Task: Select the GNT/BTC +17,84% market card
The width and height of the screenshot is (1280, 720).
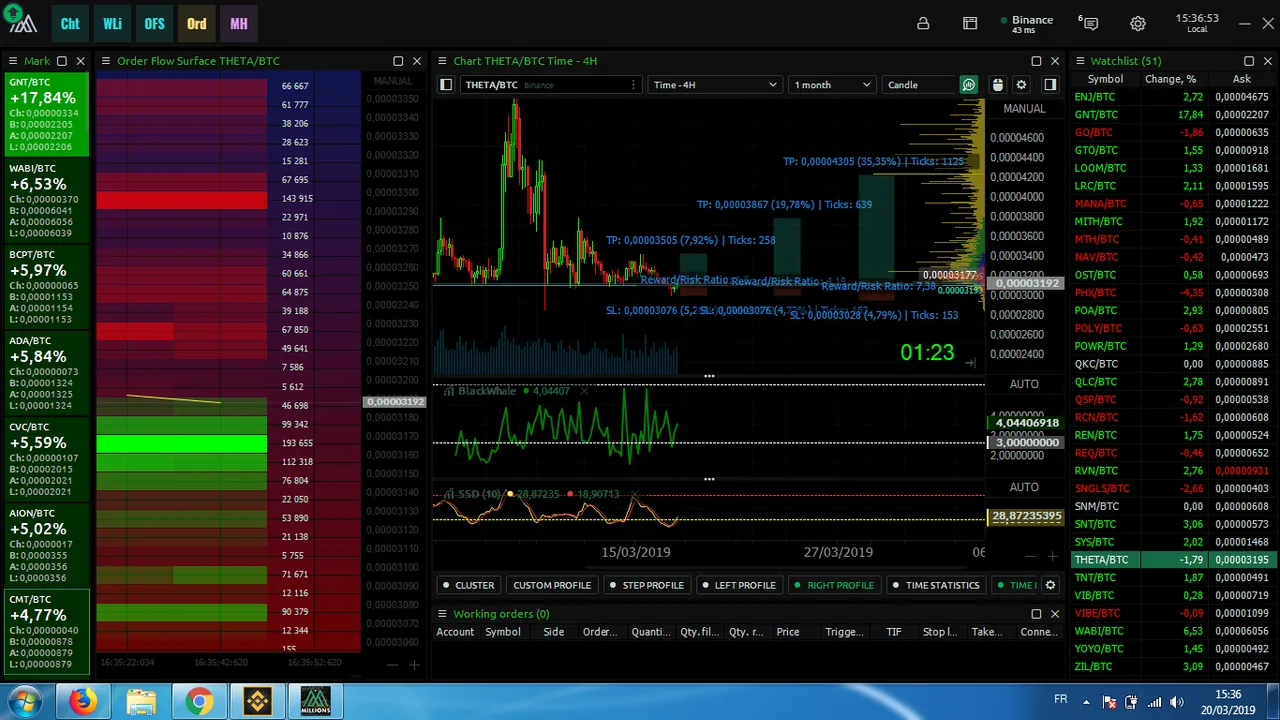Action: (x=47, y=115)
